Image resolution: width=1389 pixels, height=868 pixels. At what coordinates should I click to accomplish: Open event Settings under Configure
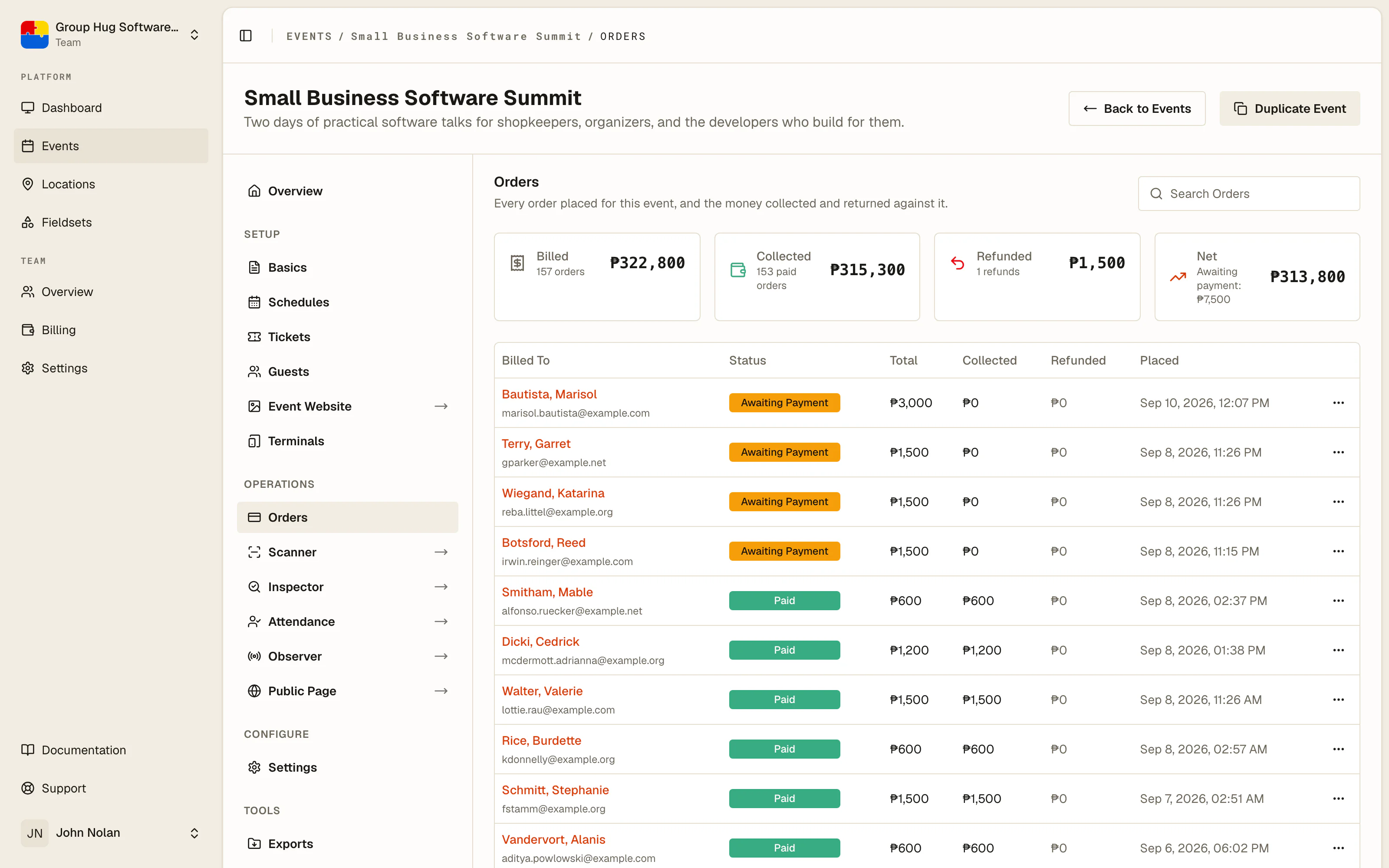pos(347,768)
